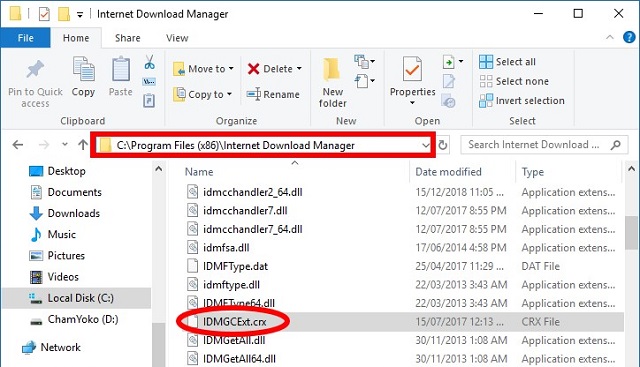Click the Paste clipboard icon
Image resolution: width=640 pixels, height=367 pixels.
121,69
